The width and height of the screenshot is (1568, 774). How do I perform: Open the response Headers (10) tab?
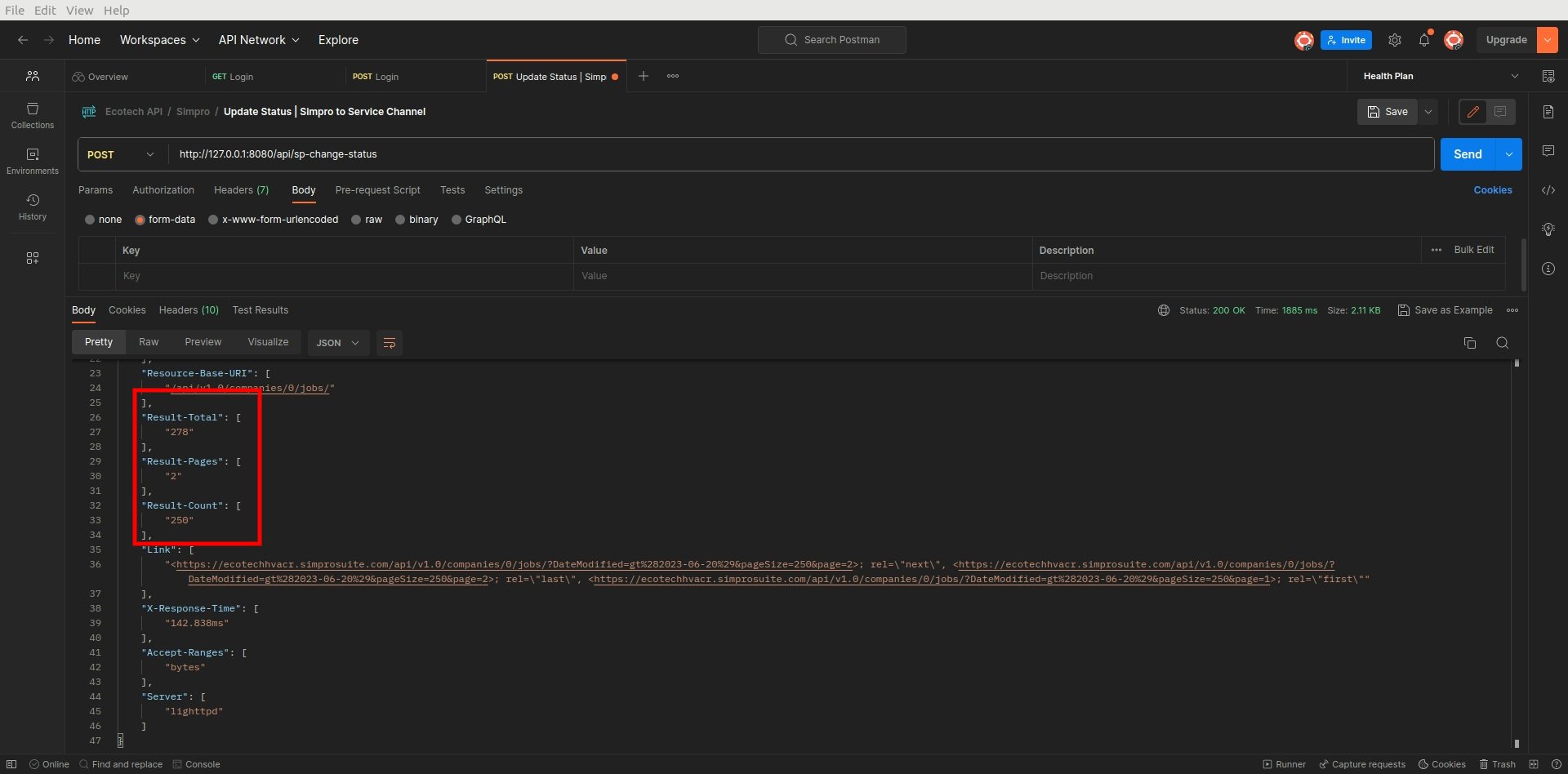189,310
